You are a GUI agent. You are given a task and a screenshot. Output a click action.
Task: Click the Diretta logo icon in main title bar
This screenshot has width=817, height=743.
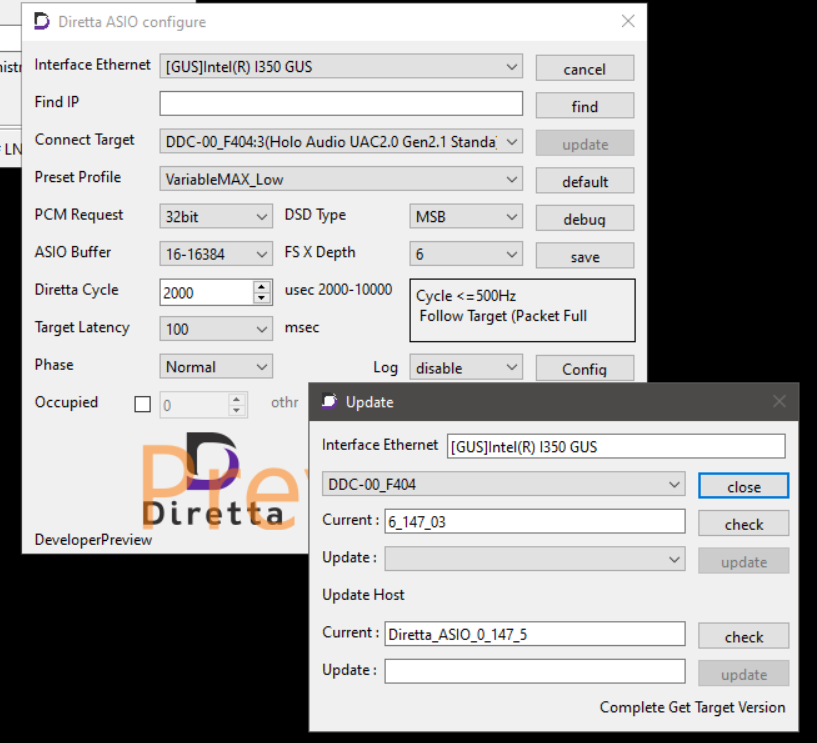[x=42, y=21]
